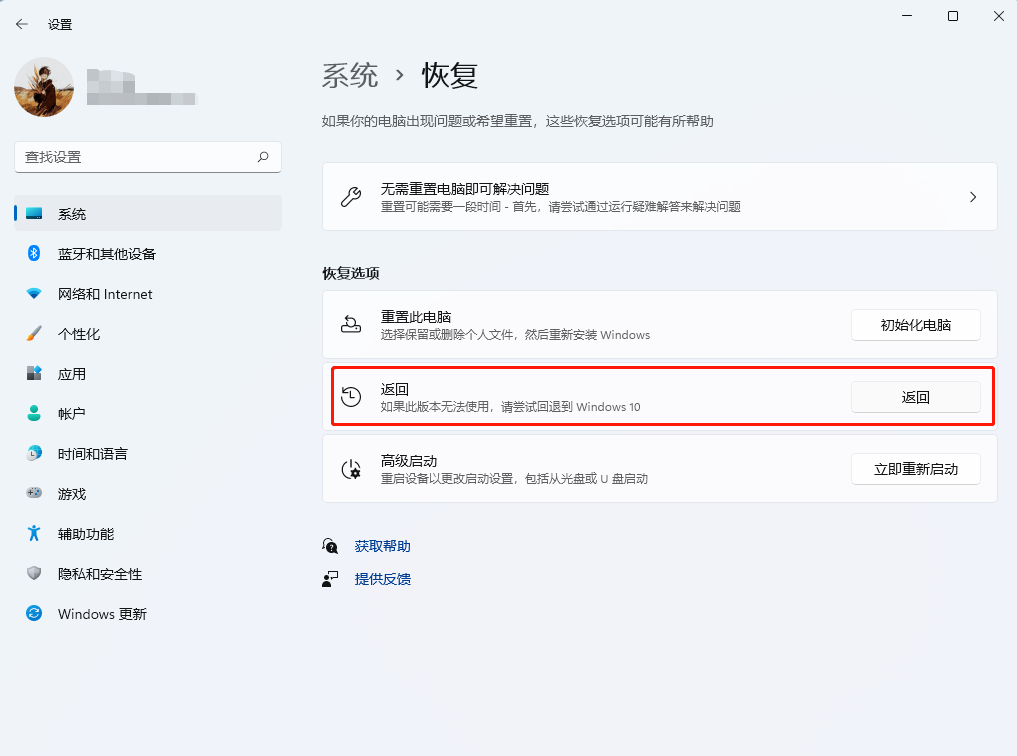Viewport: 1017px width, 756px height.
Task: Click the 系统 monitor icon in sidebar
Action: tap(34, 213)
